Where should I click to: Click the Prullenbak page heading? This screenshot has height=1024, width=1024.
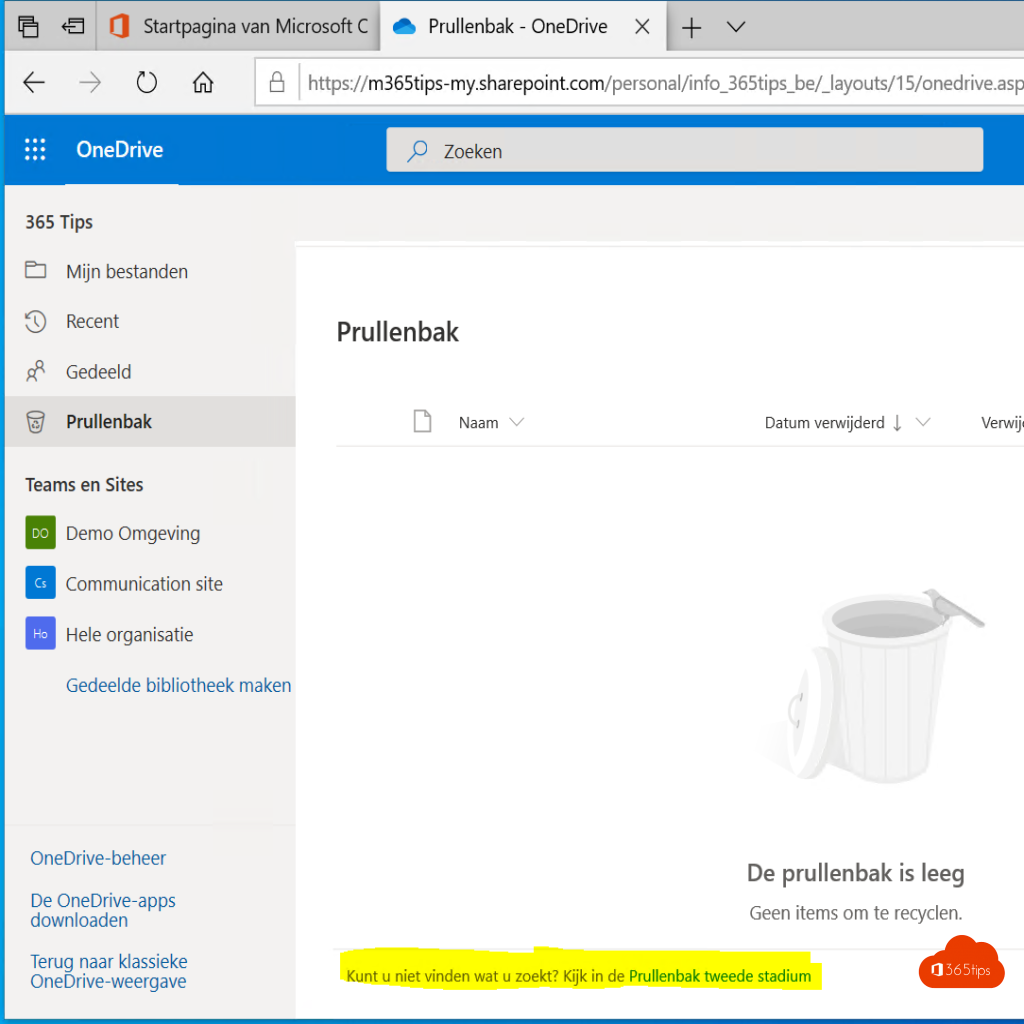[397, 332]
